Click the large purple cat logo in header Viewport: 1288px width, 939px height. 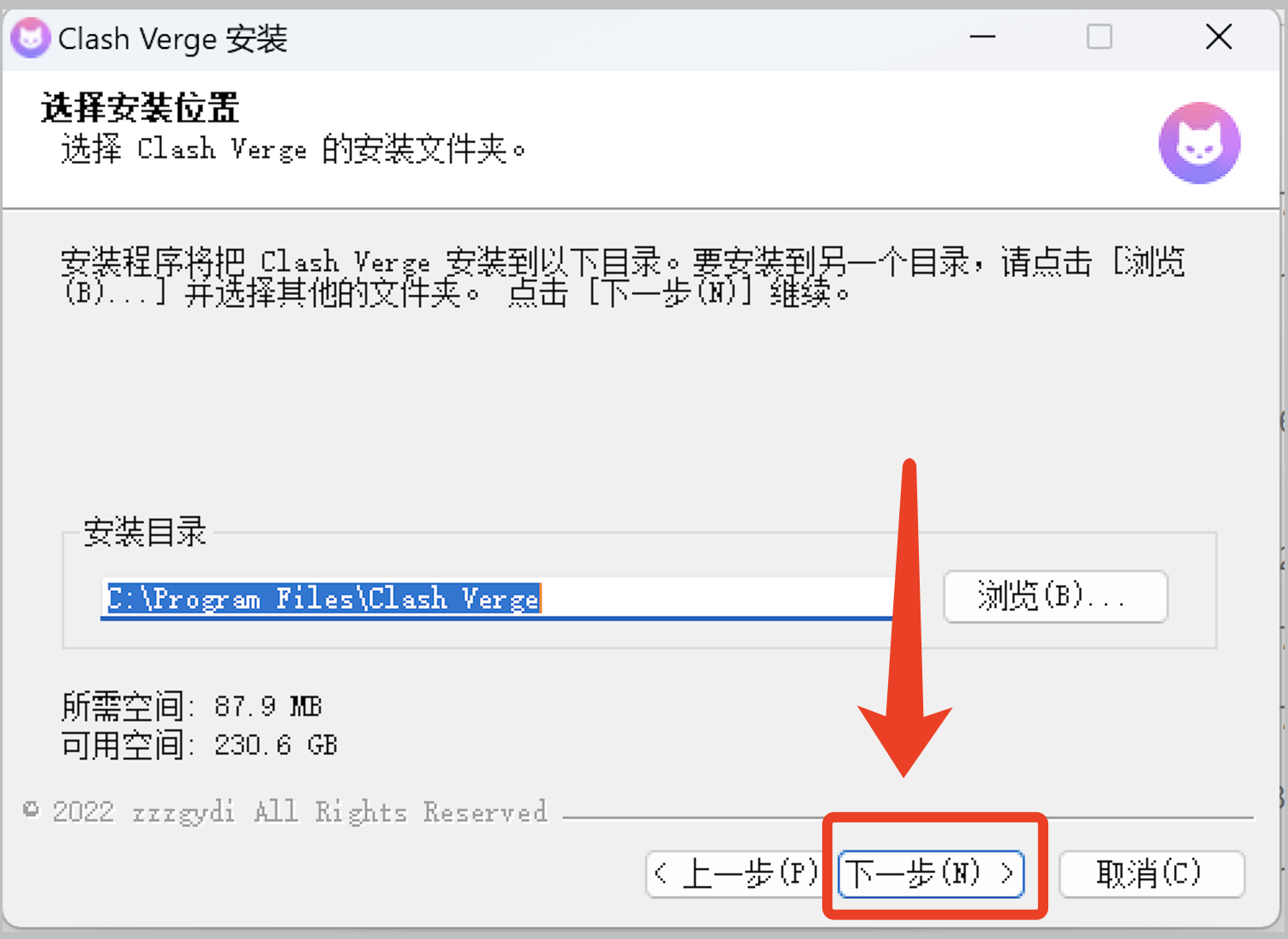[1199, 142]
